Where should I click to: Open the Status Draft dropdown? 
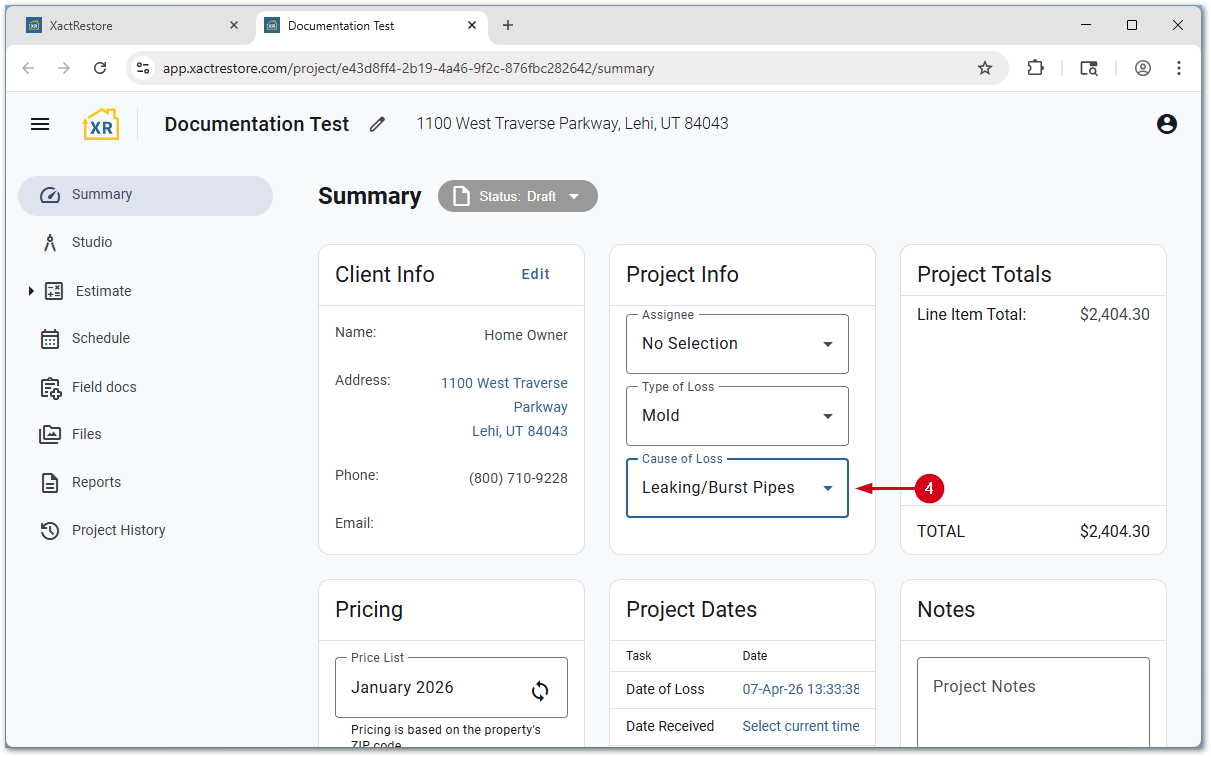[517, 196]
